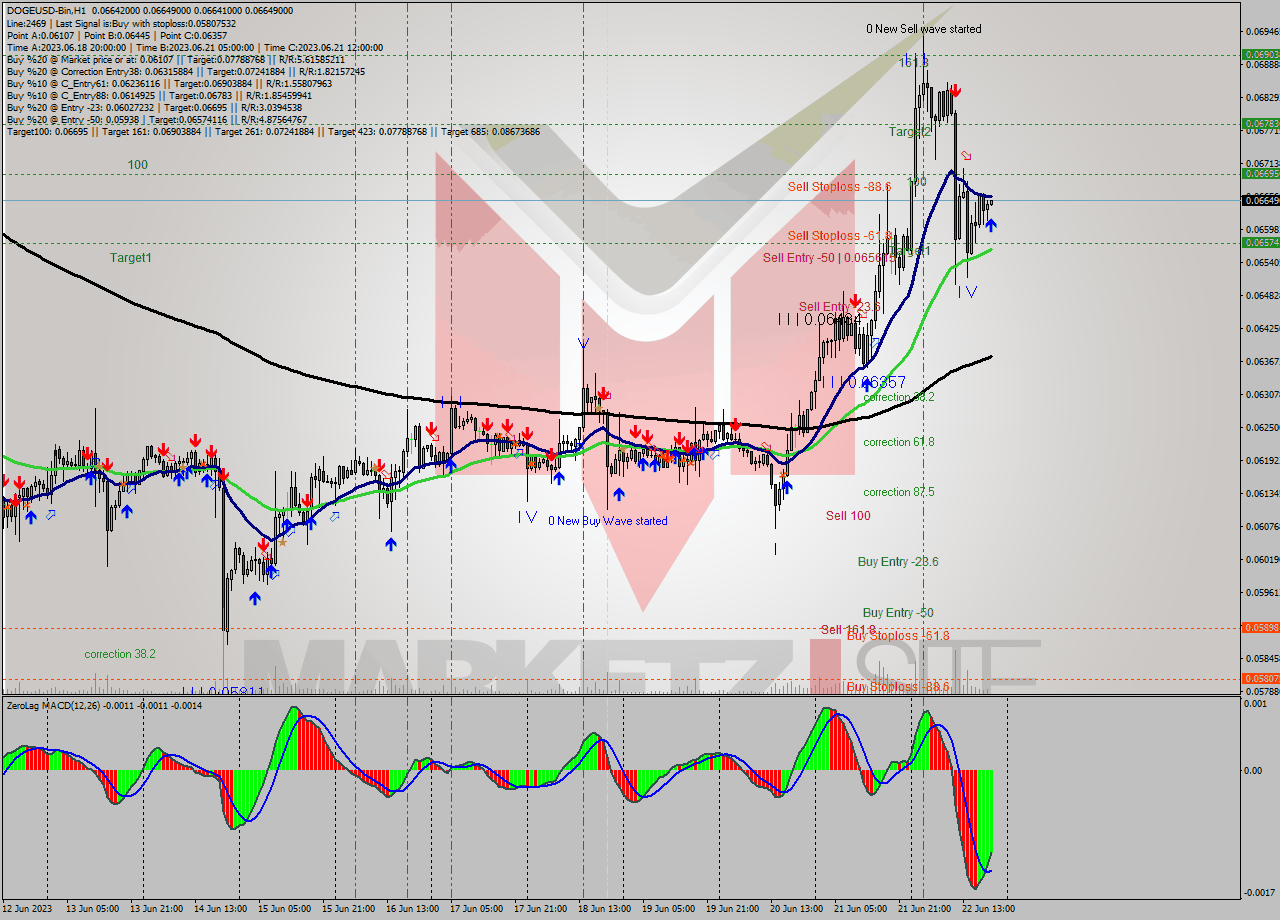Select the 21 Jun 05:00 time label
This screenshot has height=920, width=1280.
pyautogui.click(x=861, y=909)
